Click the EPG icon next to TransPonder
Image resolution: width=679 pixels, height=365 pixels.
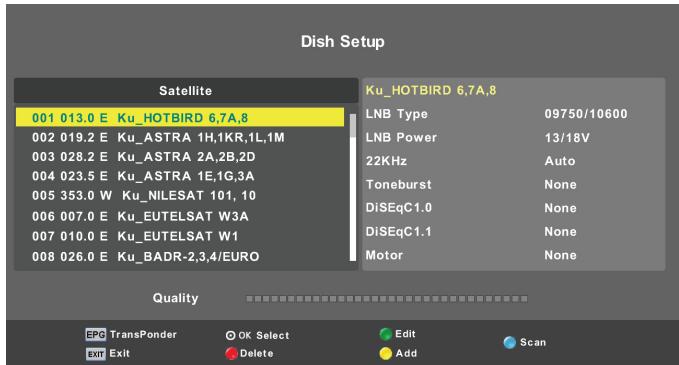point(95,335)
